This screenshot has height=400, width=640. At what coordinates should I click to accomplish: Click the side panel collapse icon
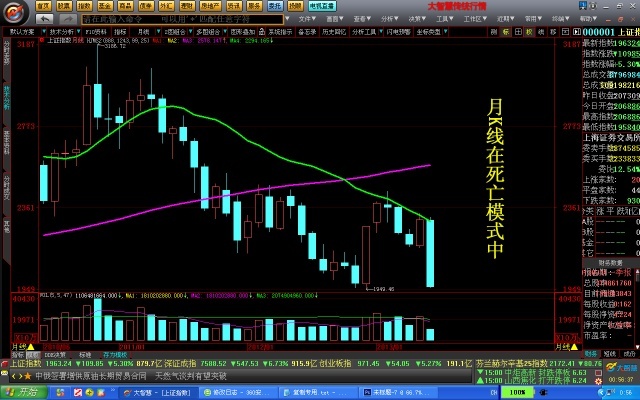point(577,31)
